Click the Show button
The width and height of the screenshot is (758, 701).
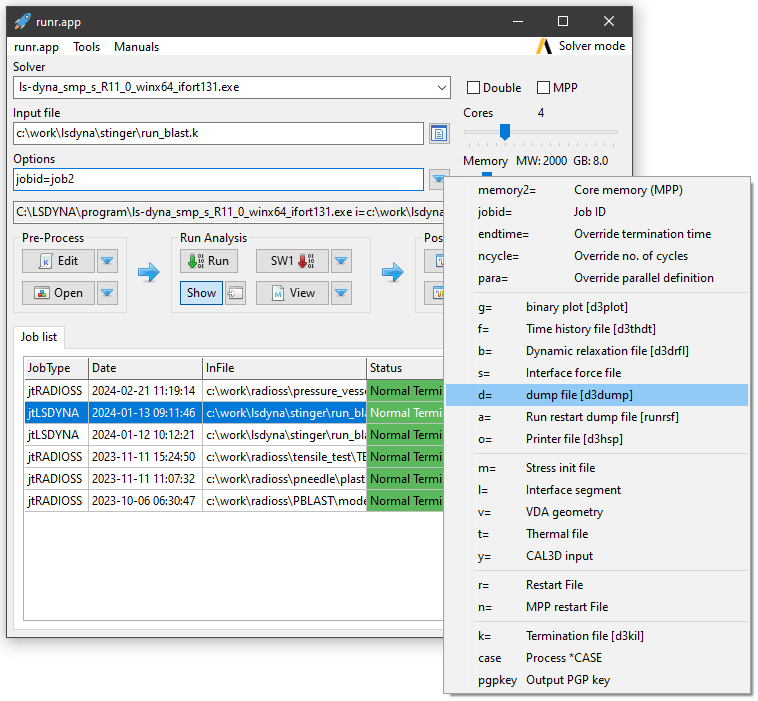point(202,293)
